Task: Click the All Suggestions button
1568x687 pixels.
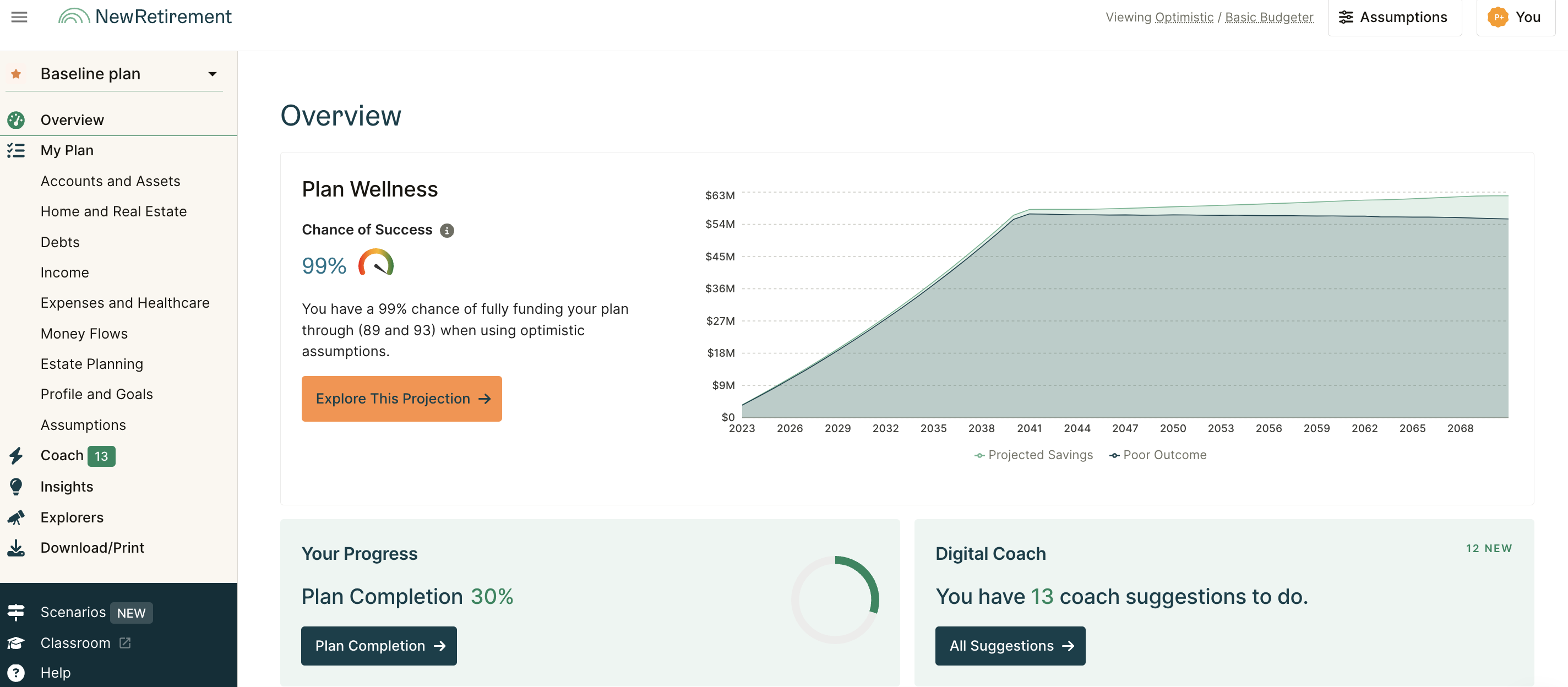Action: tap(1010, 646)
